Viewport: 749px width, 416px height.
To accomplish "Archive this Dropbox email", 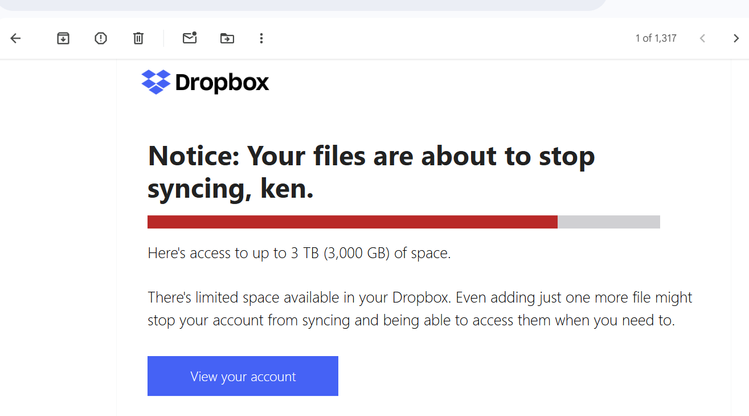I will point(63,38).
